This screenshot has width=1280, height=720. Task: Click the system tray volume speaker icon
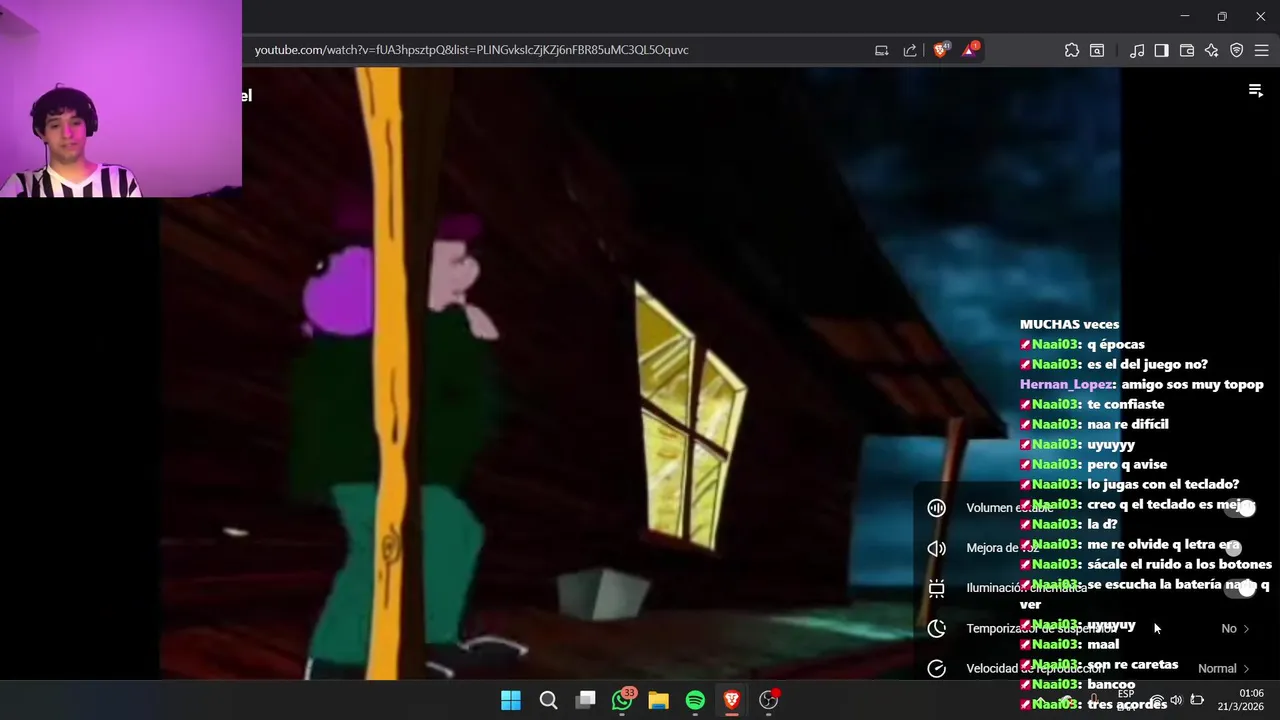pyautogui.click(x=1176, y=700)
